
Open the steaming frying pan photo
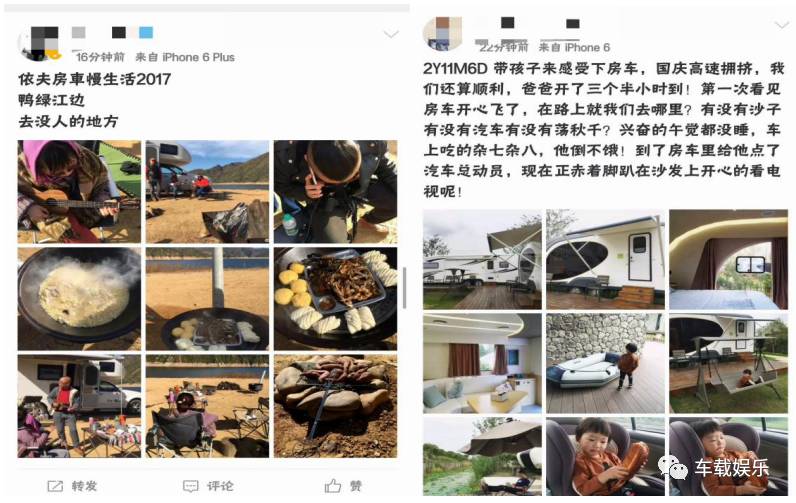79,299
